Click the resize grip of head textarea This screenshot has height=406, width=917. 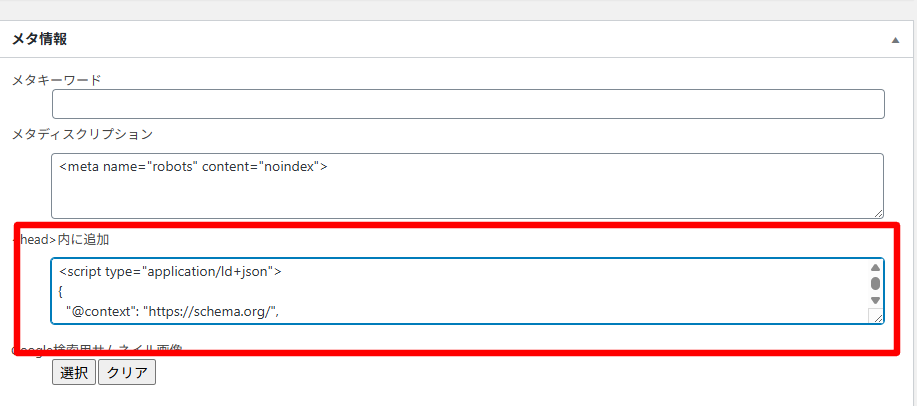(x=878, y=317)
